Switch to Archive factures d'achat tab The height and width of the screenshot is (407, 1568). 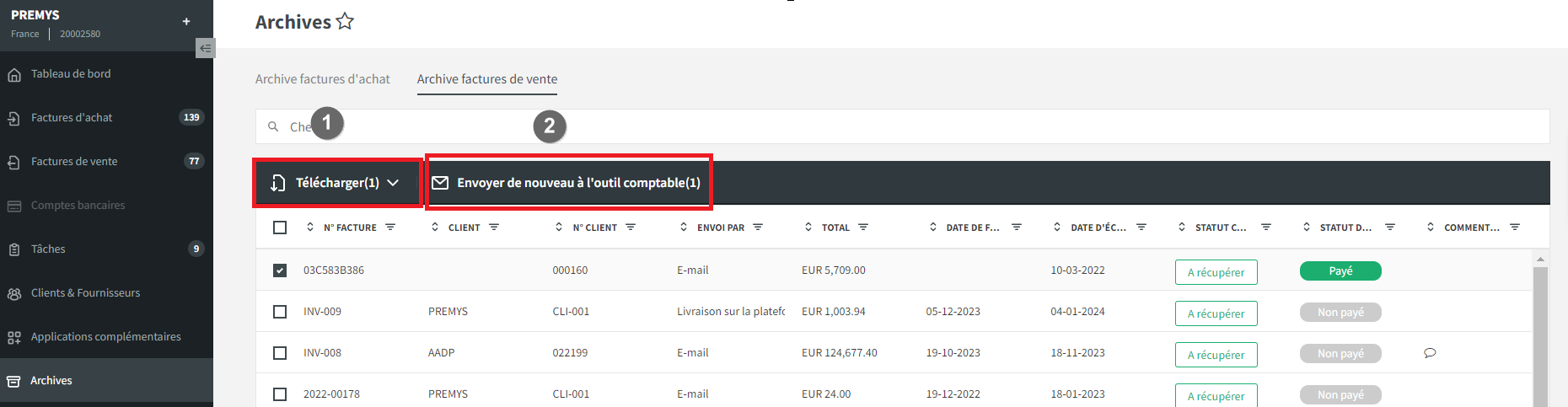tap(323, 79)
